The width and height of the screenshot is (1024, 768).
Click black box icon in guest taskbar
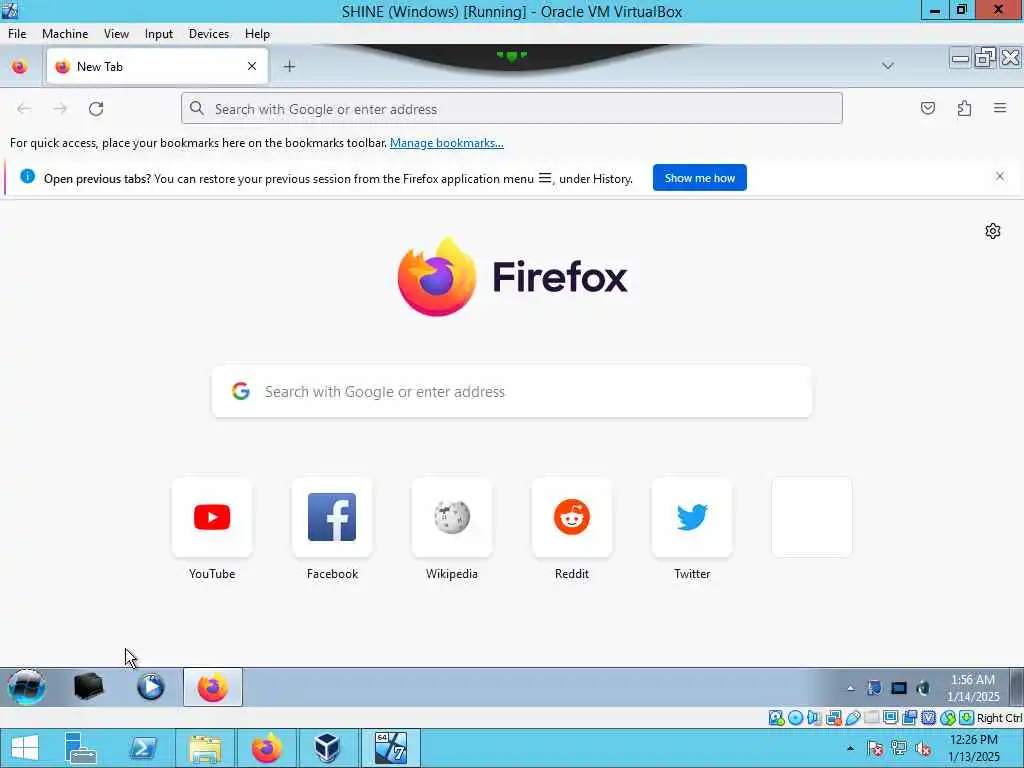pyautogui.click(x=89, y=687)
